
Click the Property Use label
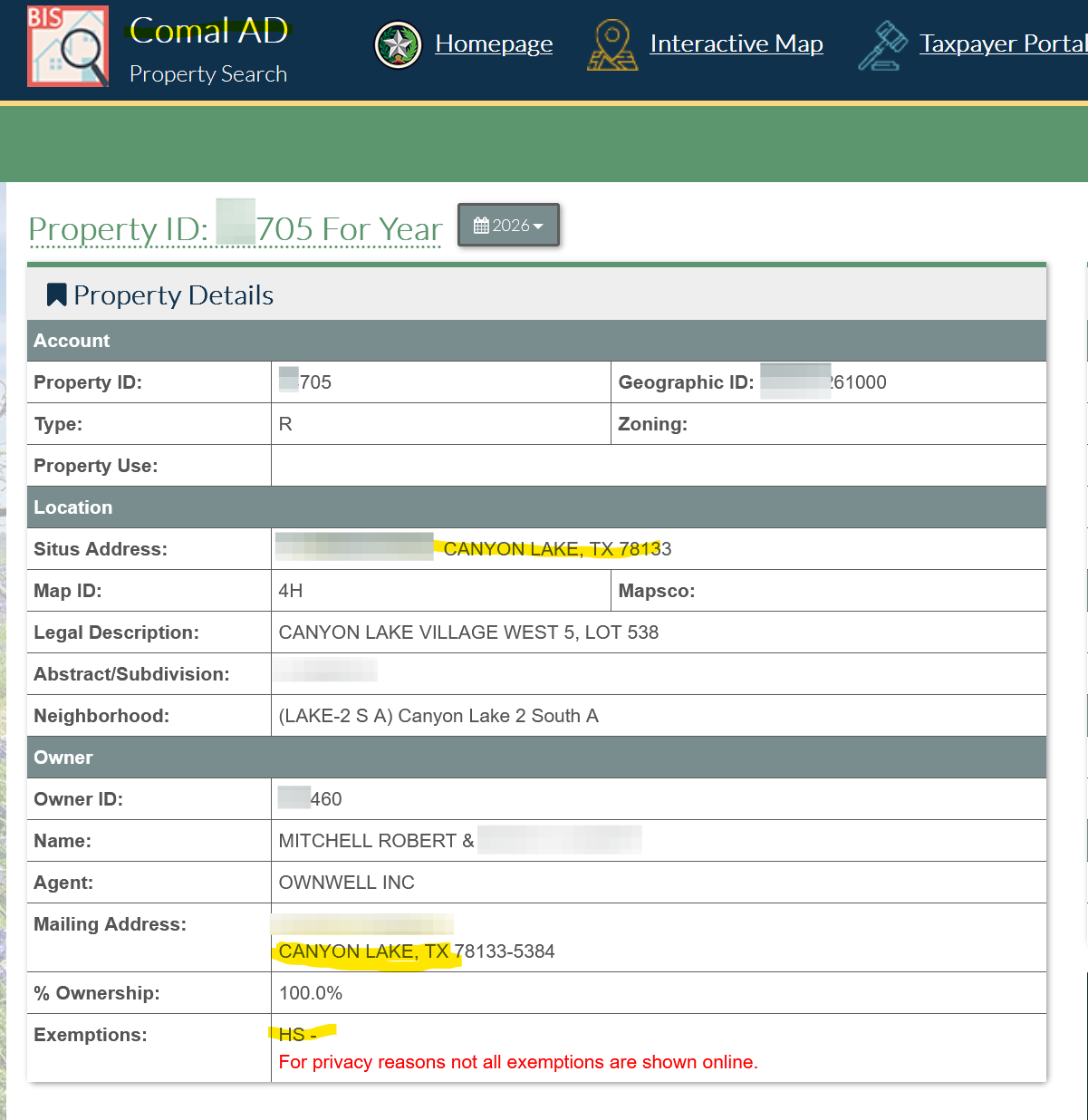96,466
